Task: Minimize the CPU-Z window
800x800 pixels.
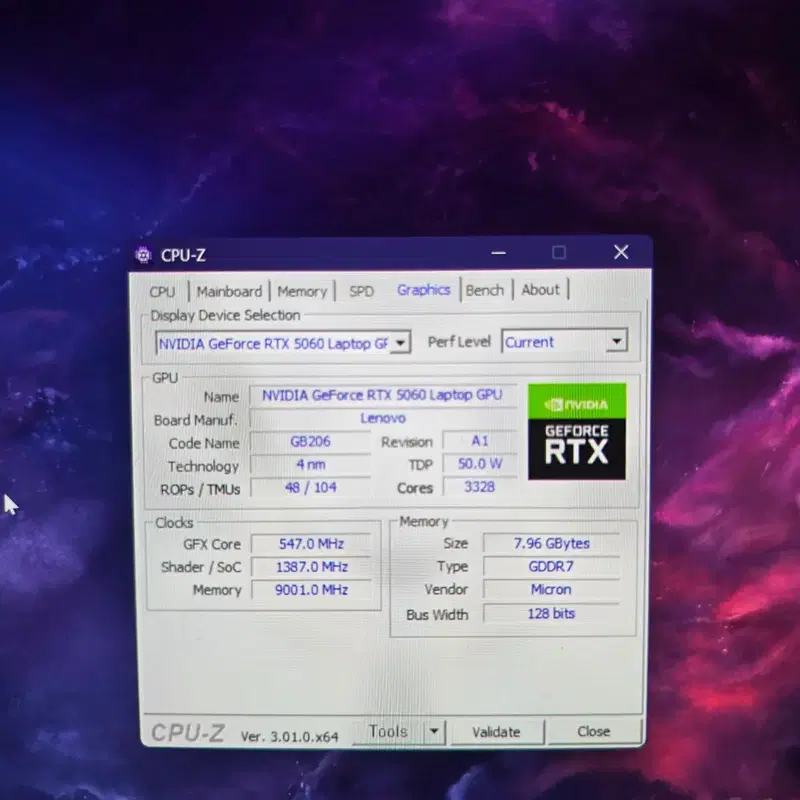Action: [498, 253]
